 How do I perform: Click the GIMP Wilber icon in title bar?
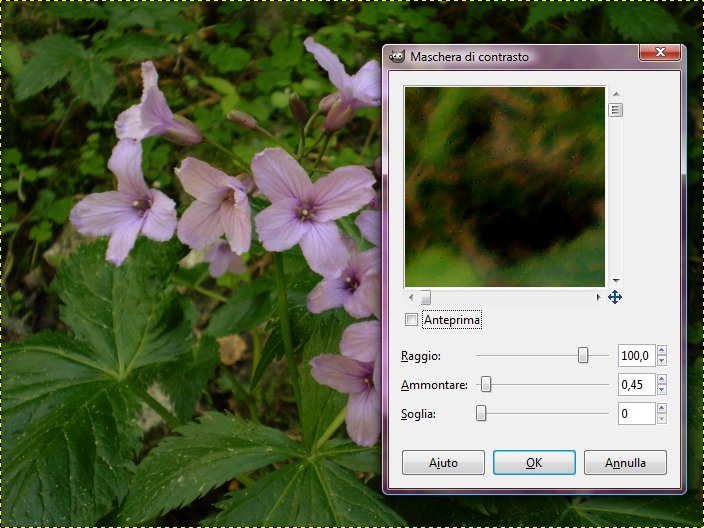(396, 57)
